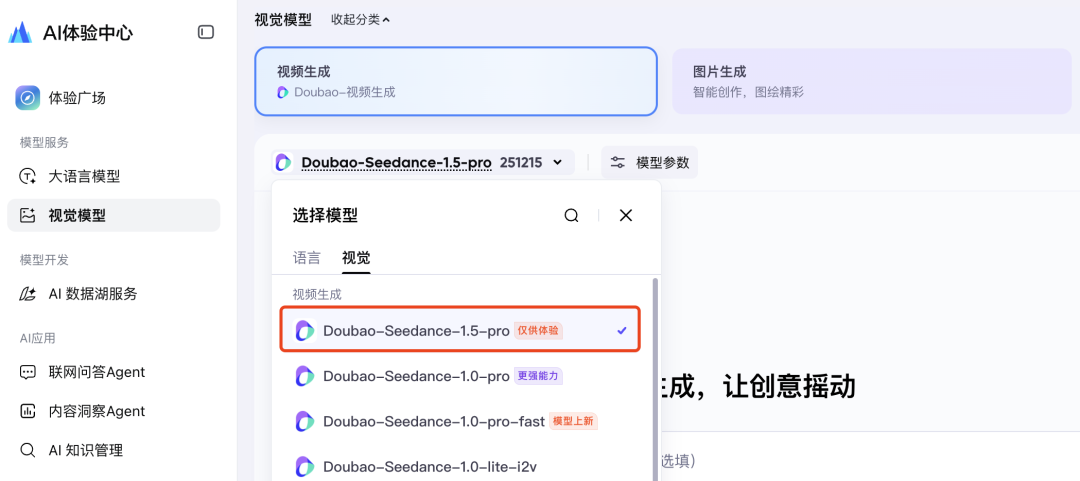This screenshot has width=1080, height=481.
Task: Click the 模型上新 tag
Action: tap(573, 421)
